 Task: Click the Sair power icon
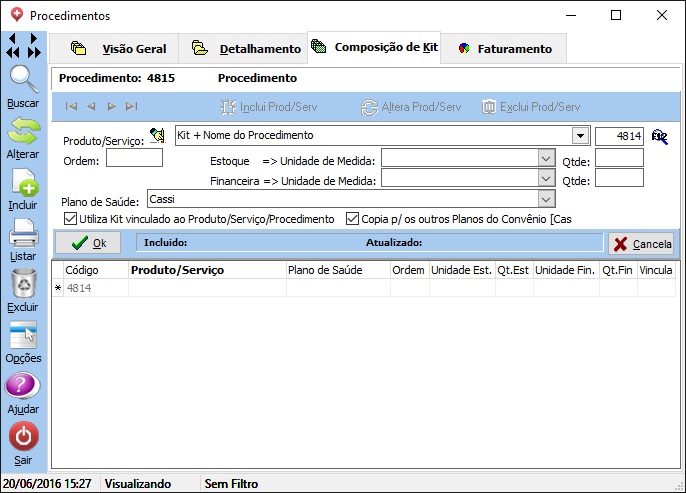(23, 436)
